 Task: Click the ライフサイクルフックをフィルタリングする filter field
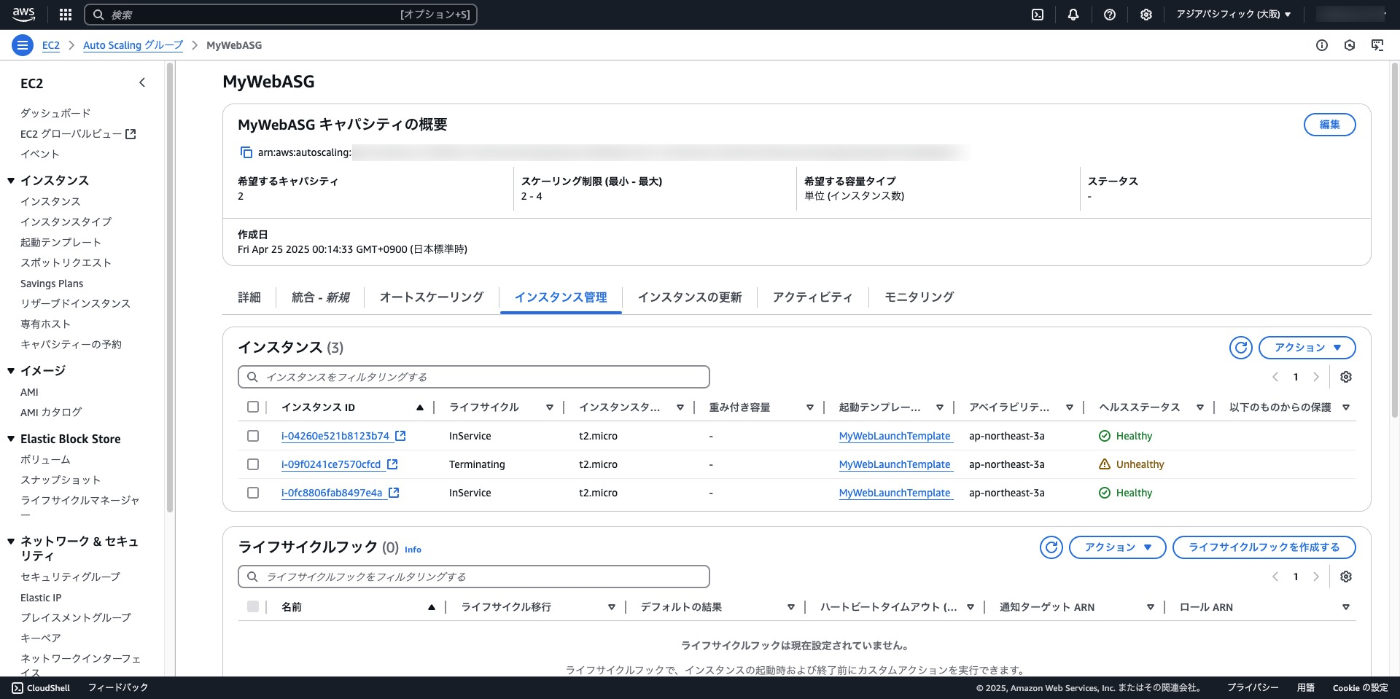[474, 577]
